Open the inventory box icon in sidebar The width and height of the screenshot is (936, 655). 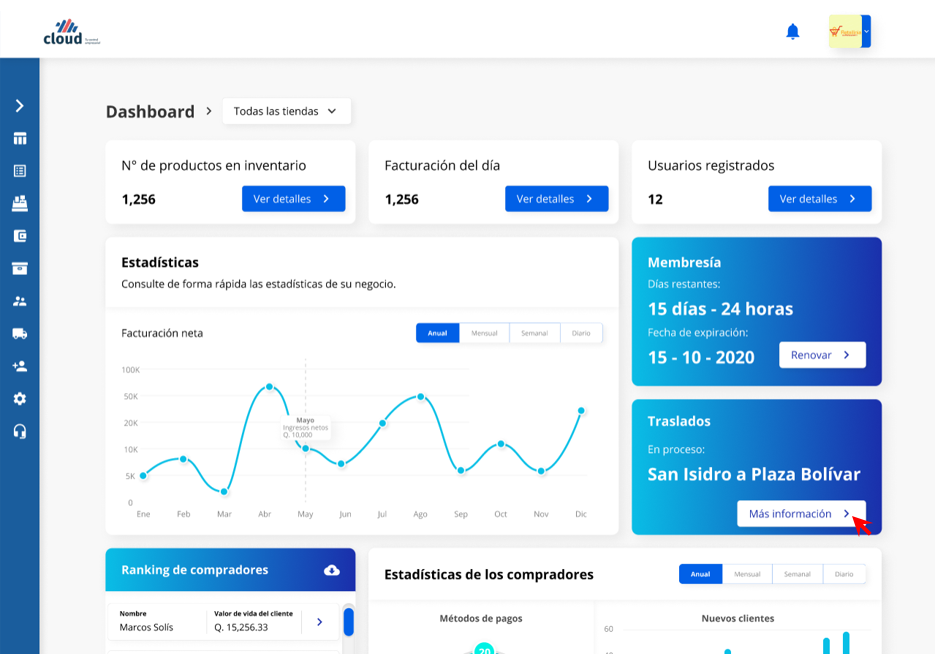(x=20, y=268)
